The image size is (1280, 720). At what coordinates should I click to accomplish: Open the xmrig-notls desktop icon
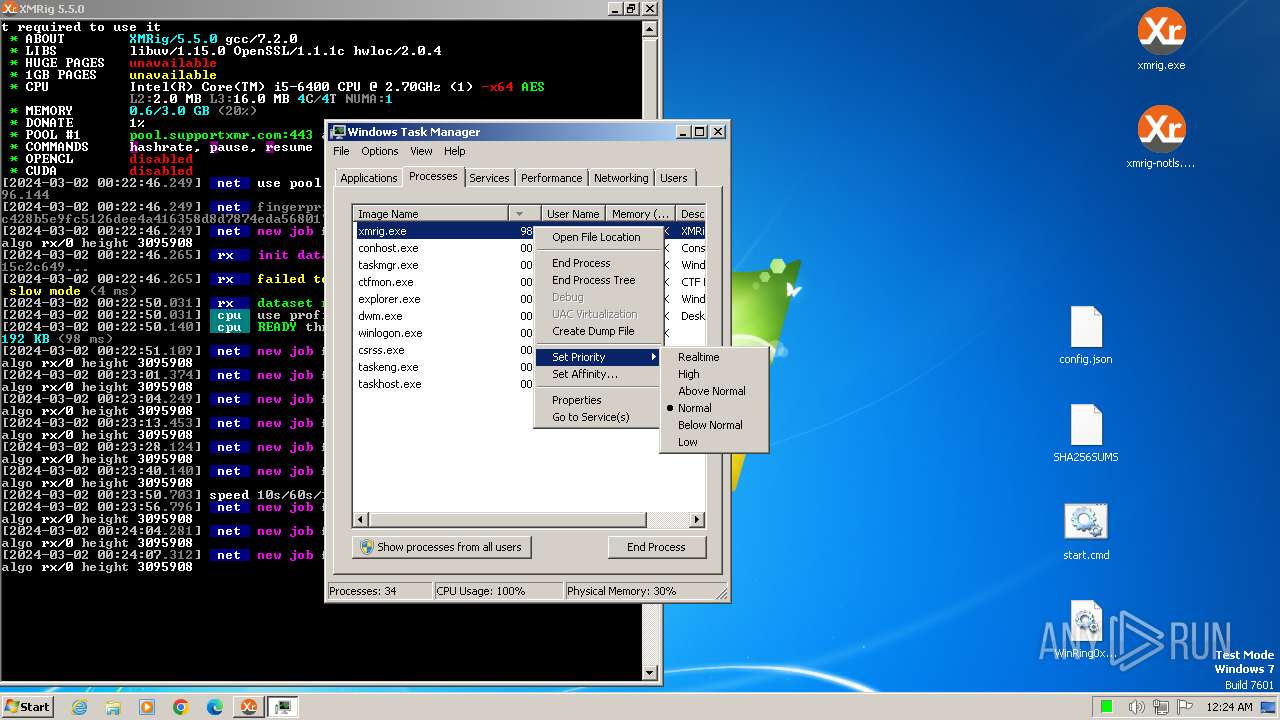click(1161, 138)
